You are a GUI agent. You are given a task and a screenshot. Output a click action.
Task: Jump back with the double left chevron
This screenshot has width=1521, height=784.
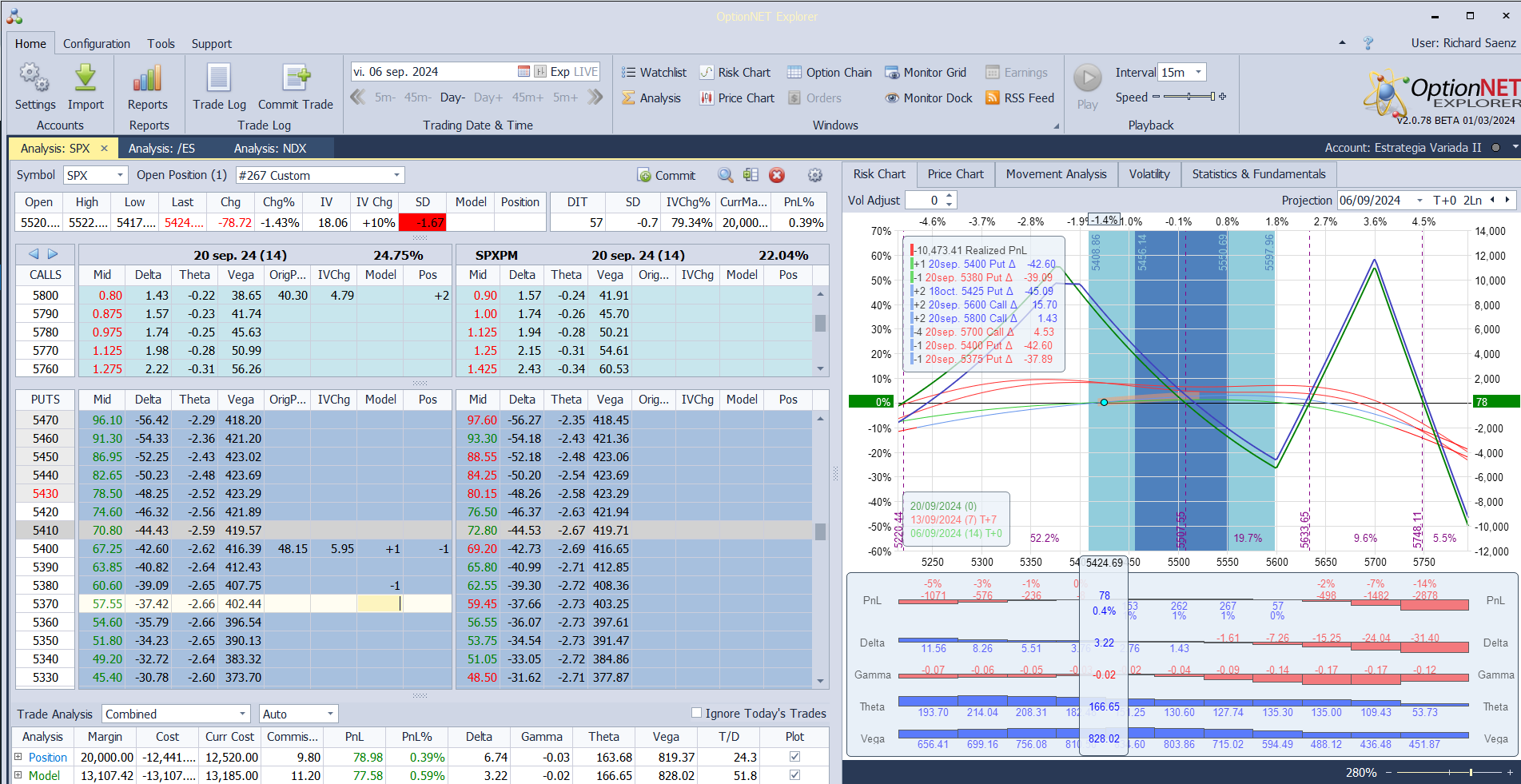point(358,97)
